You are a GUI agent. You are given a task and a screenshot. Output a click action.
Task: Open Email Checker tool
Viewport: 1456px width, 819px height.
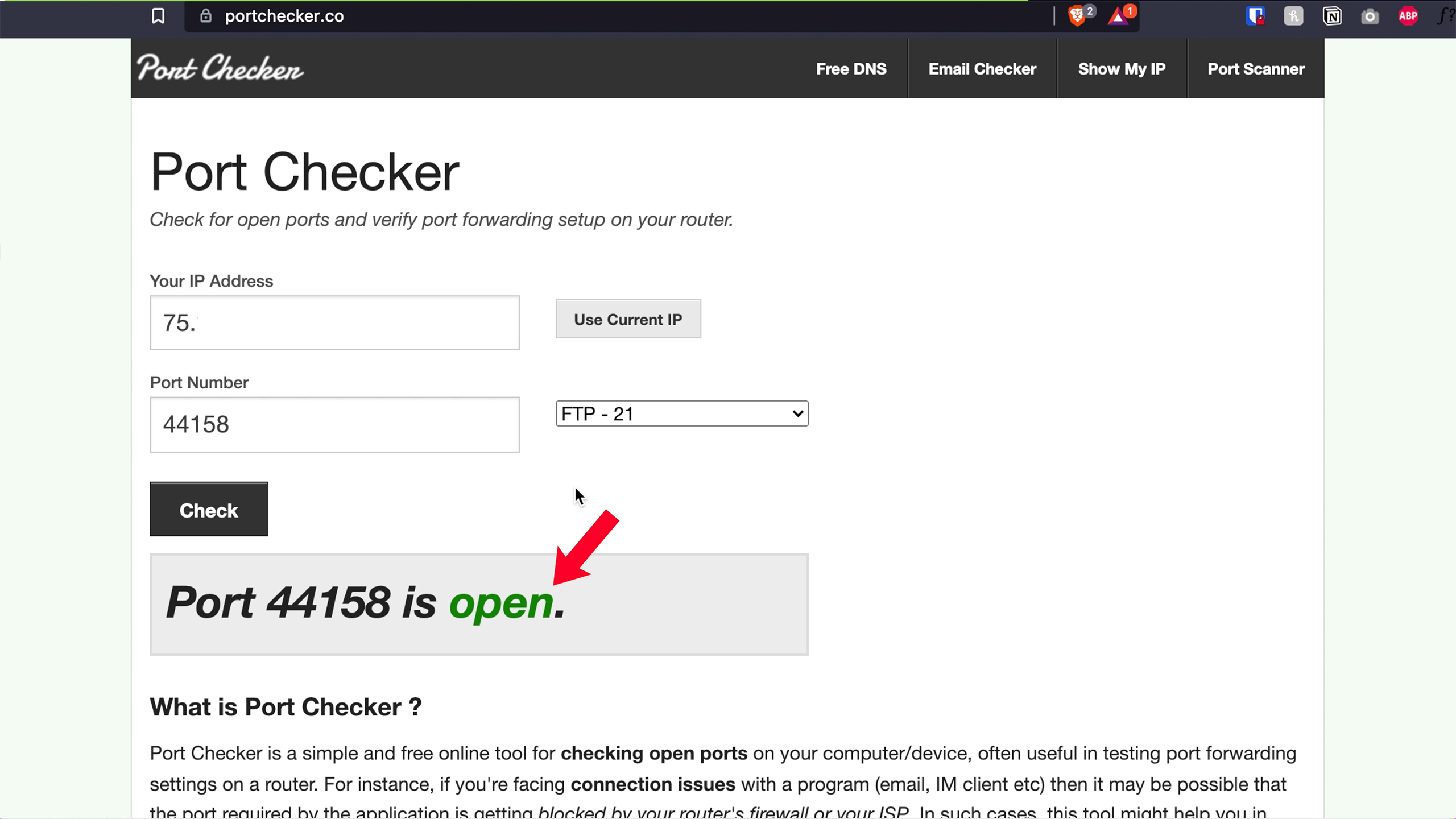click(982, 69)
